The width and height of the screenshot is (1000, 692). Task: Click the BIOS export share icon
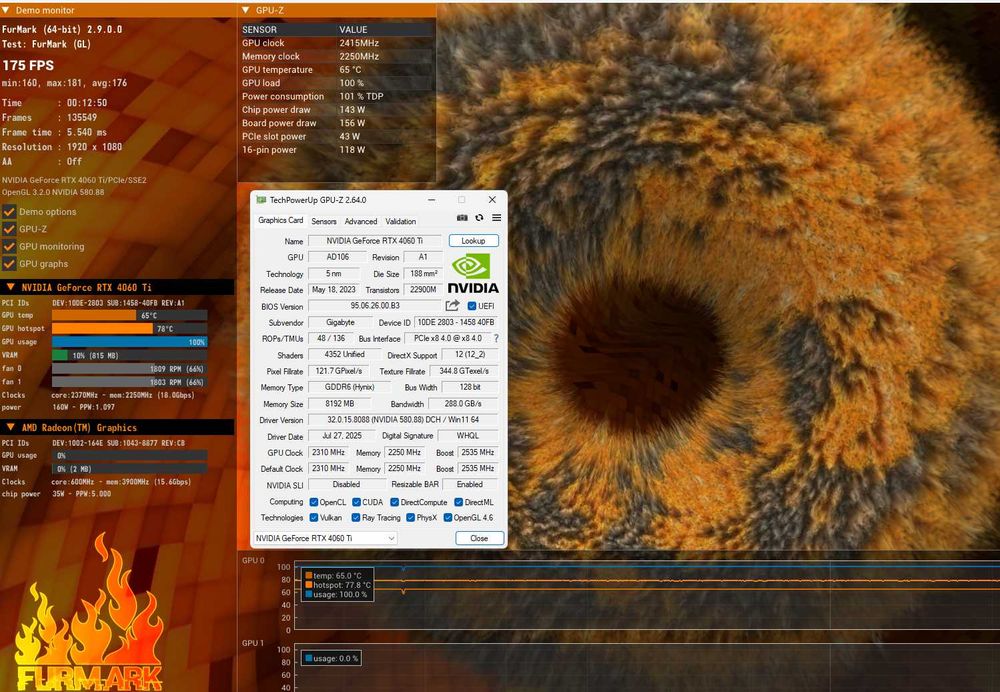coord(453,306)
